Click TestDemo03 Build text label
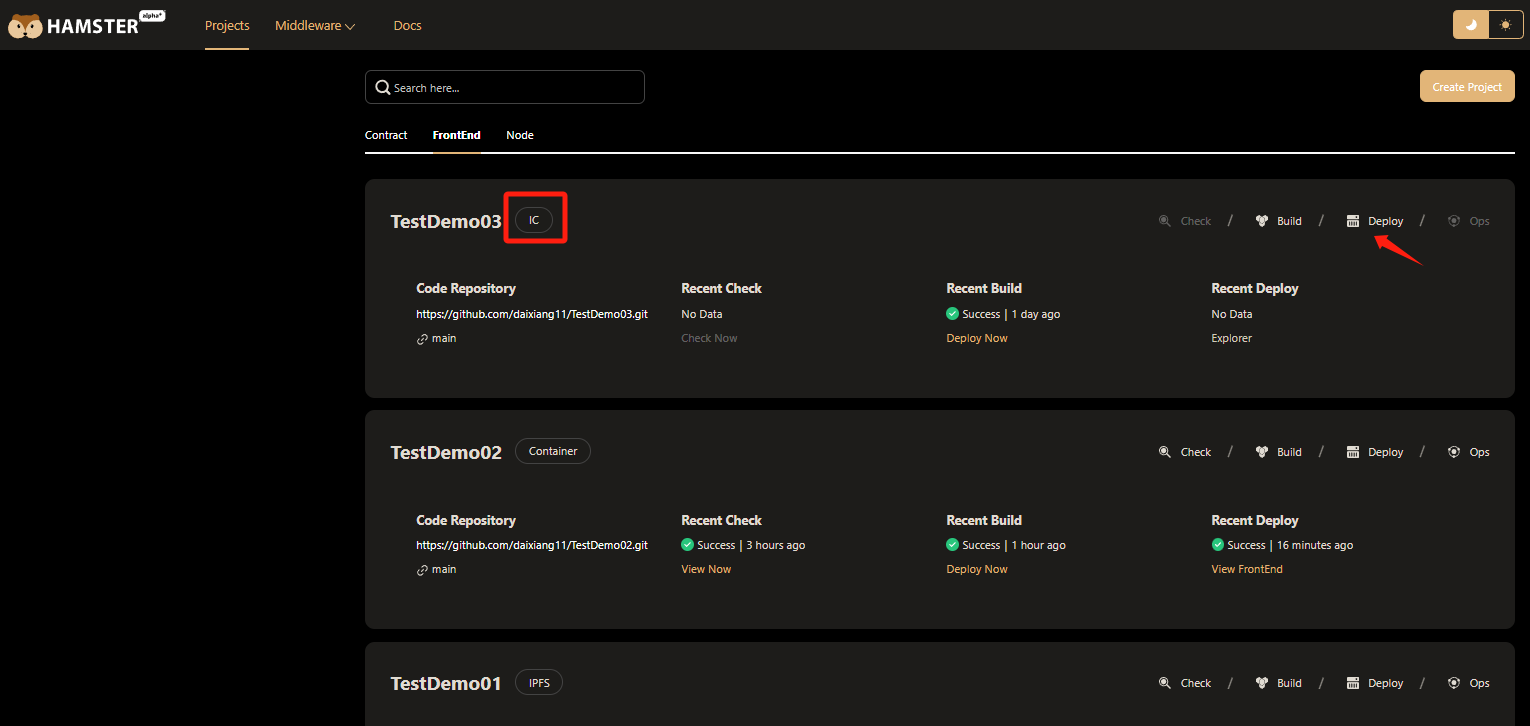The height and width of the screenshot is (726, 1530). [1289, 221]
